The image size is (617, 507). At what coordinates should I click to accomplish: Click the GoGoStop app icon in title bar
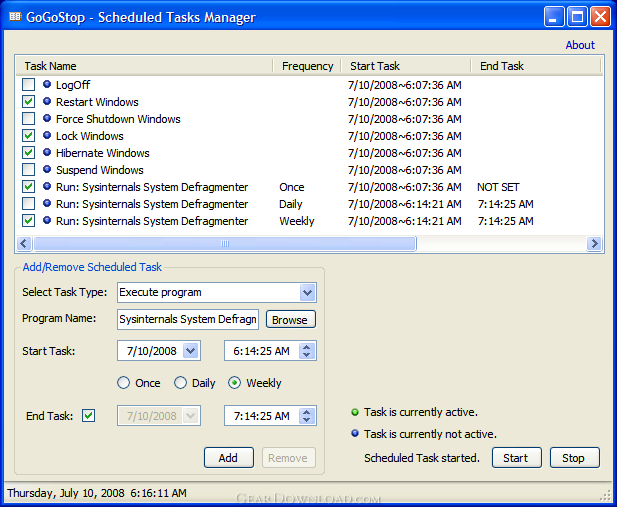15,17
